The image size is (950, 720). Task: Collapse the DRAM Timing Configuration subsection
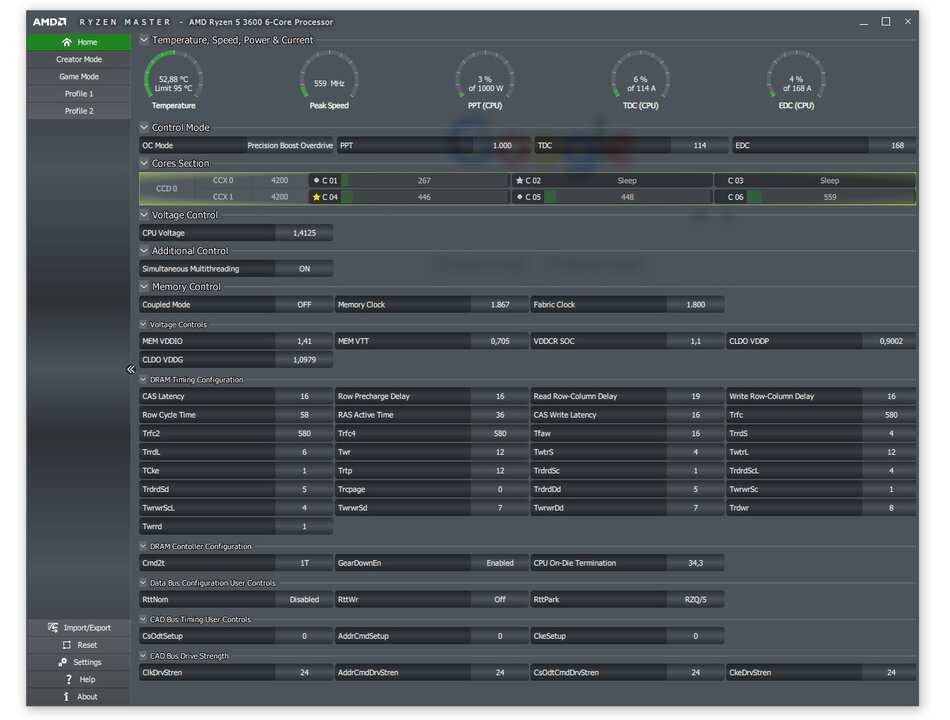click(143, 379)
